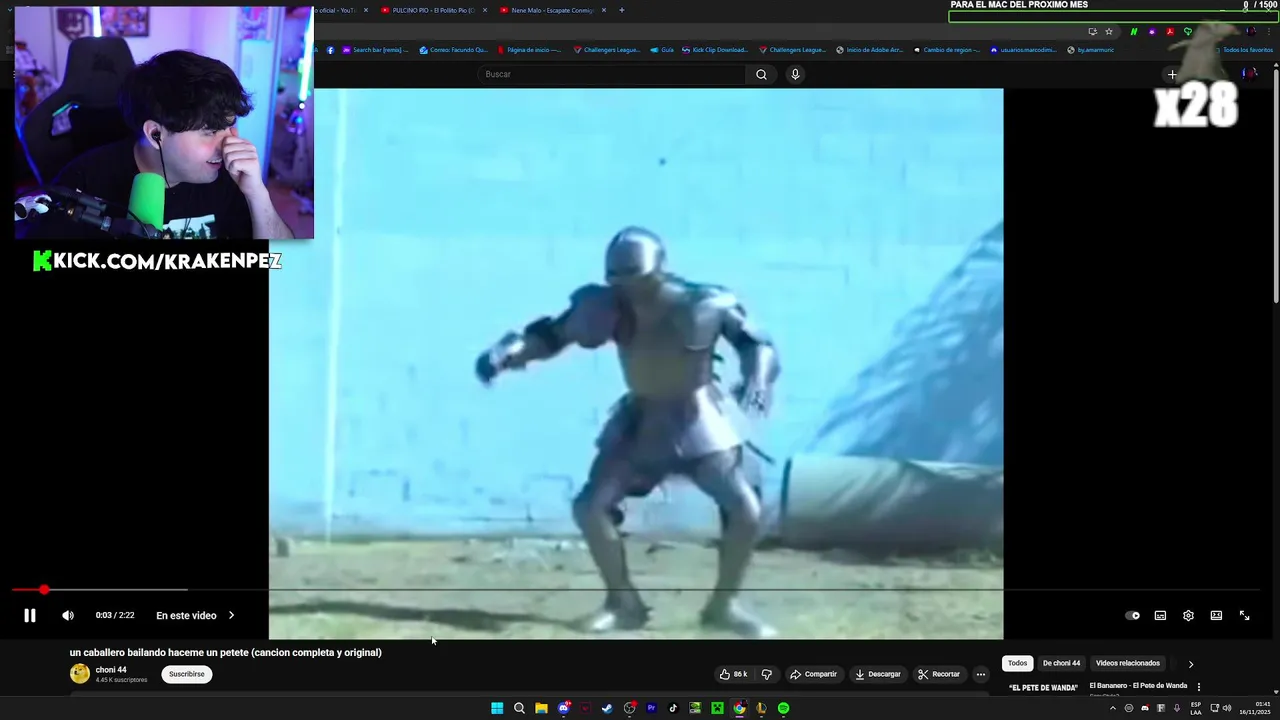Open Discord from the taskbar
1280x720 pixels.
[563, 708]
